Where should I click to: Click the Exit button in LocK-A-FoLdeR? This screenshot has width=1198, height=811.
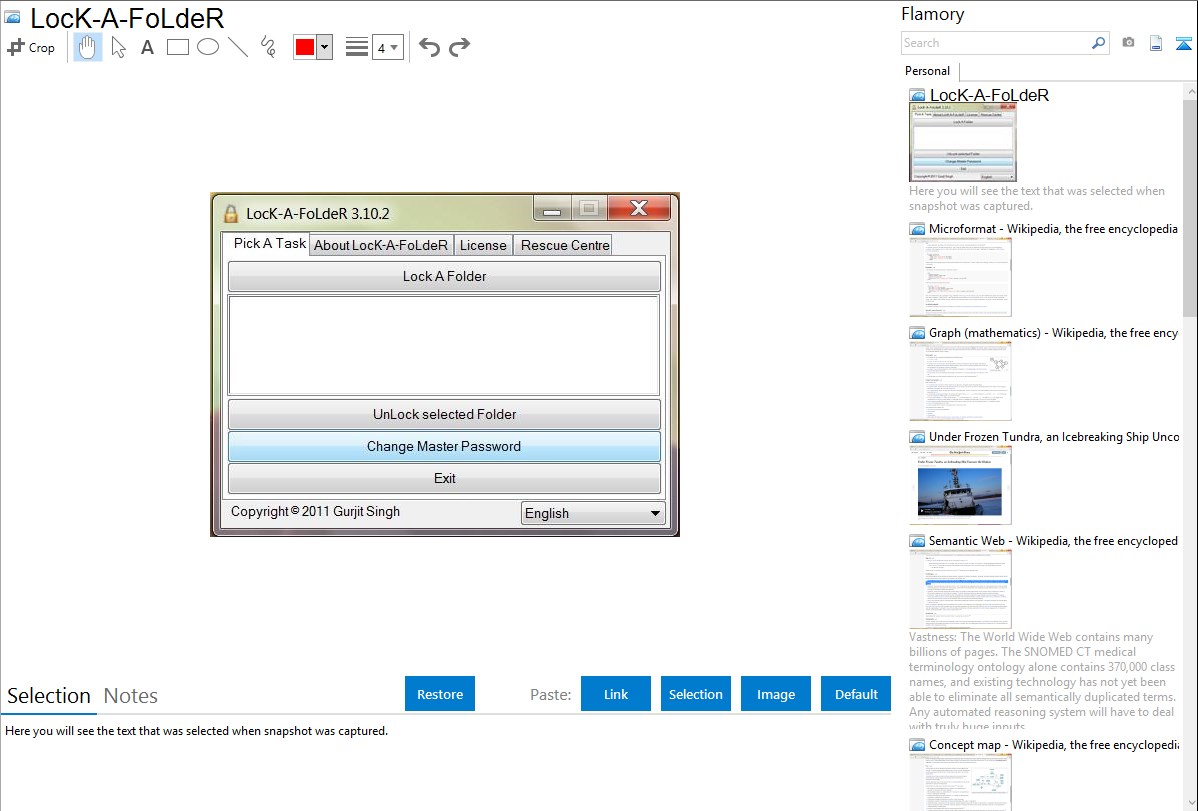[x=444, y=478]
